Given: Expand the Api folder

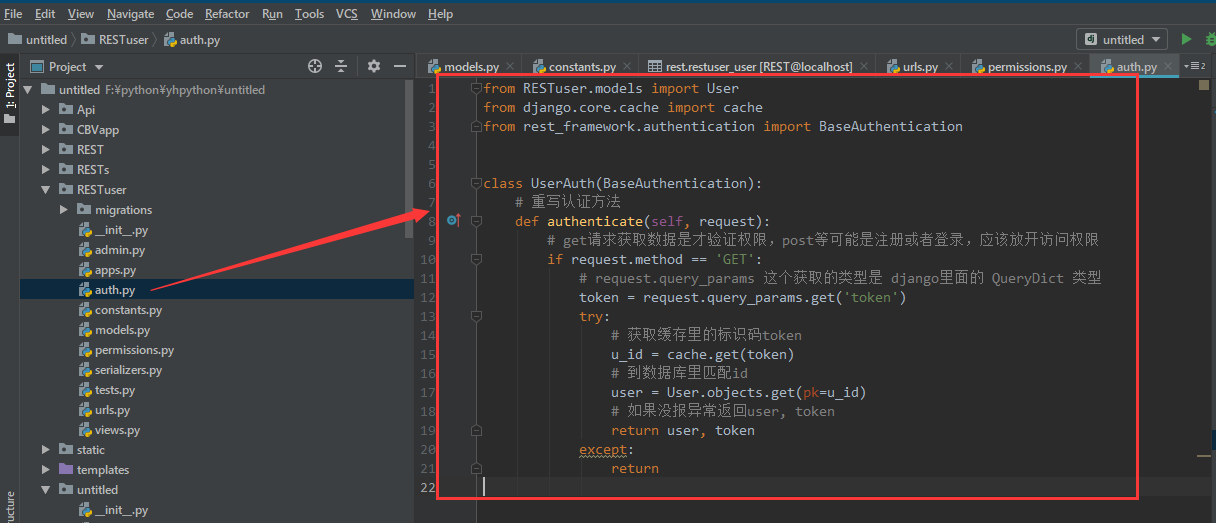Looking at the screenshot, I should pyautogui.click(x=46, y=110).
